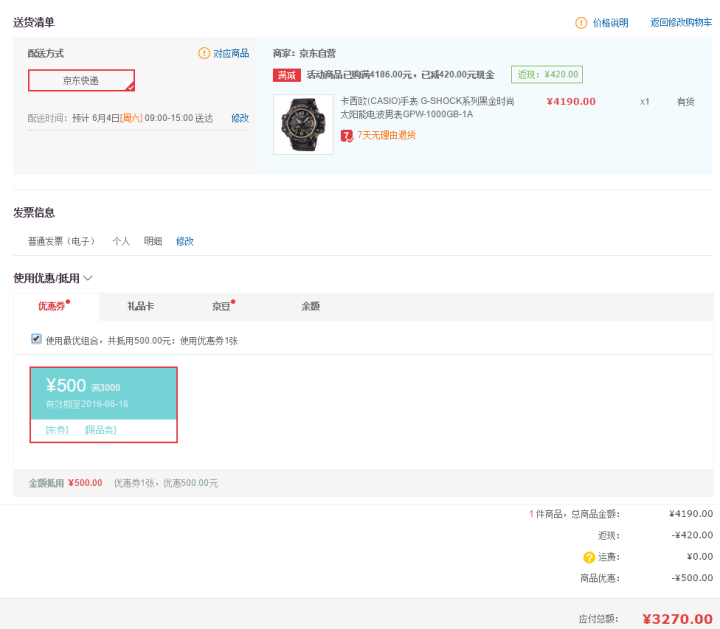This screenshot has height=629, width=720.
Task: Switch to the 京豆 tab
Action: point(221,306)
